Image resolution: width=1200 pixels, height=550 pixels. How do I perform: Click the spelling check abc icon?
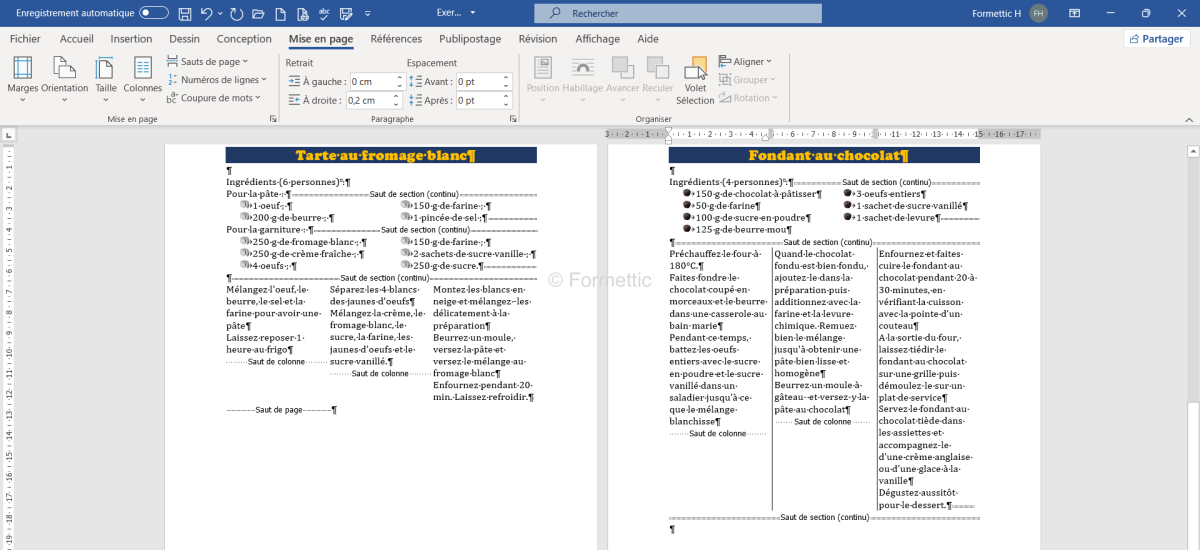coord(324,14)
